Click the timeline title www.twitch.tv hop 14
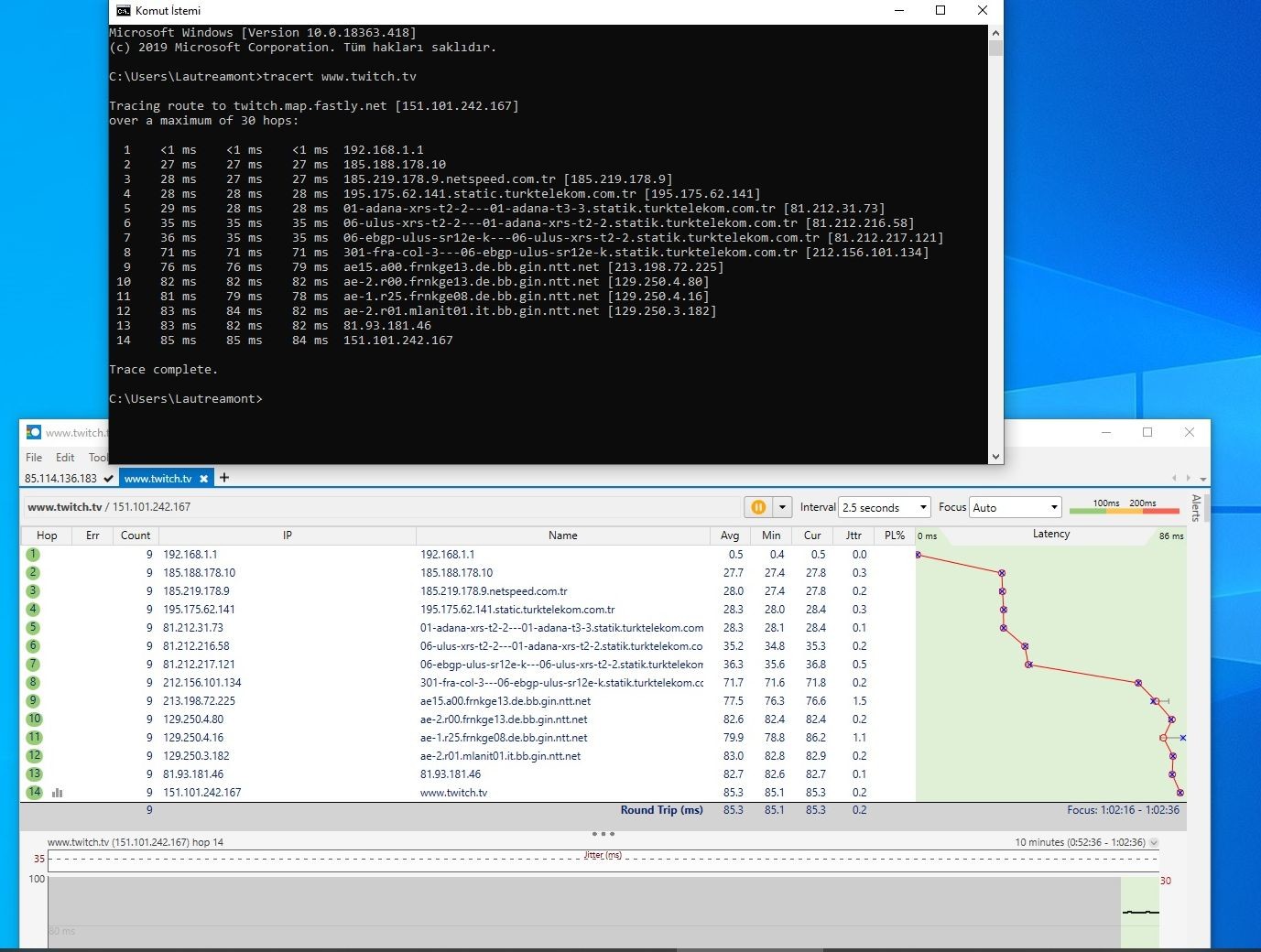The width and height of the screenshot is (1261, 952). [x=136, y=842]
